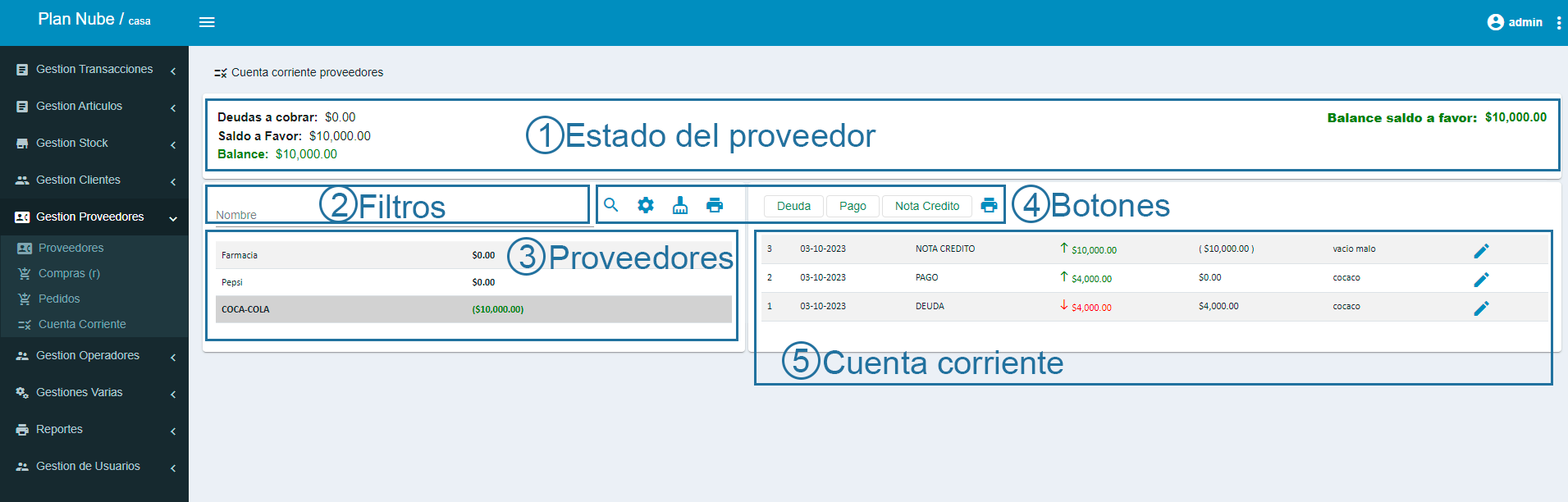Screen dimensions: 1568x502
Task: Click the broom clear-filters icon
Action: tap(680, 205)
